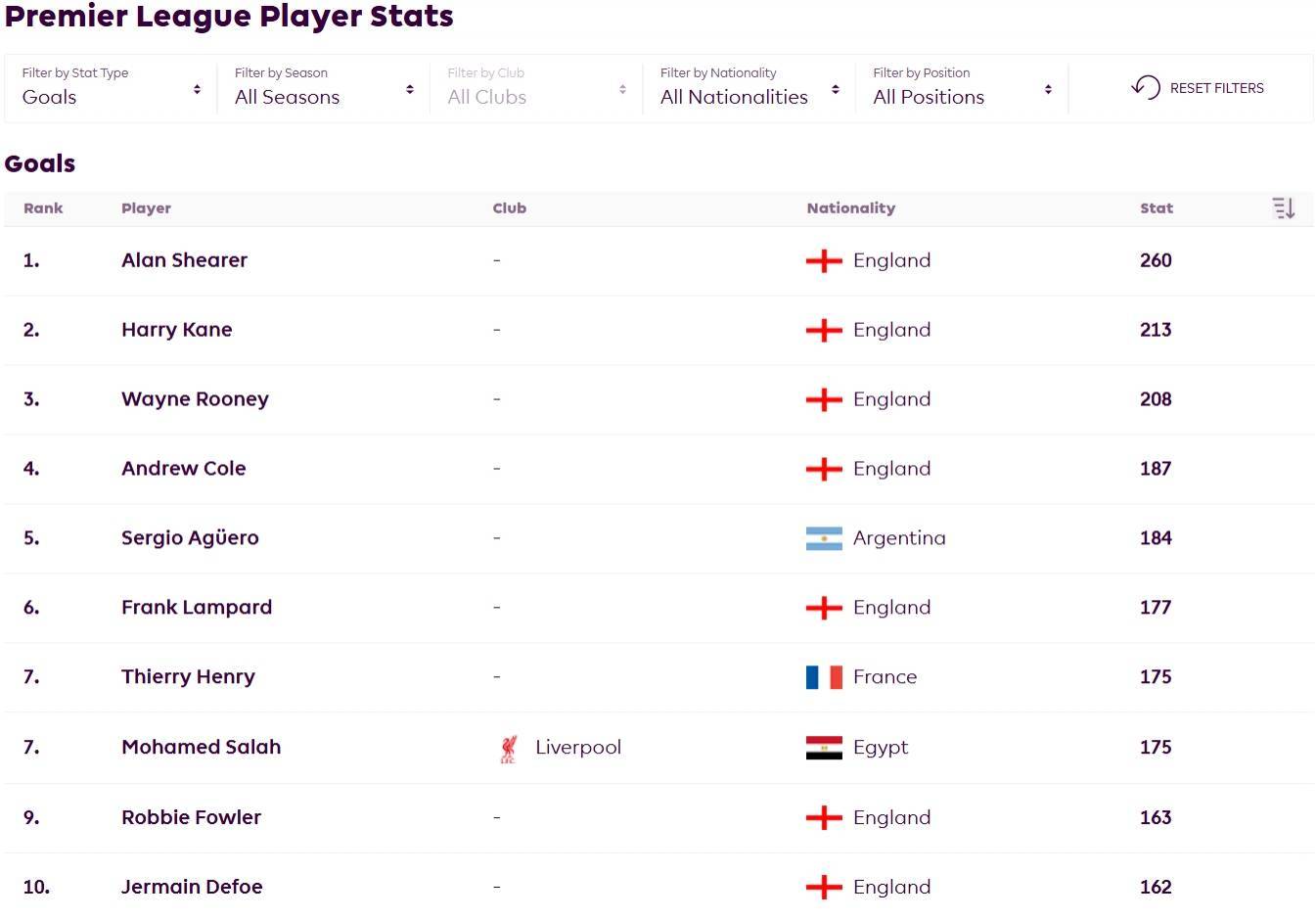
Task: Click Jermain Defoe's England flag icon
Action: click(824, 888)
